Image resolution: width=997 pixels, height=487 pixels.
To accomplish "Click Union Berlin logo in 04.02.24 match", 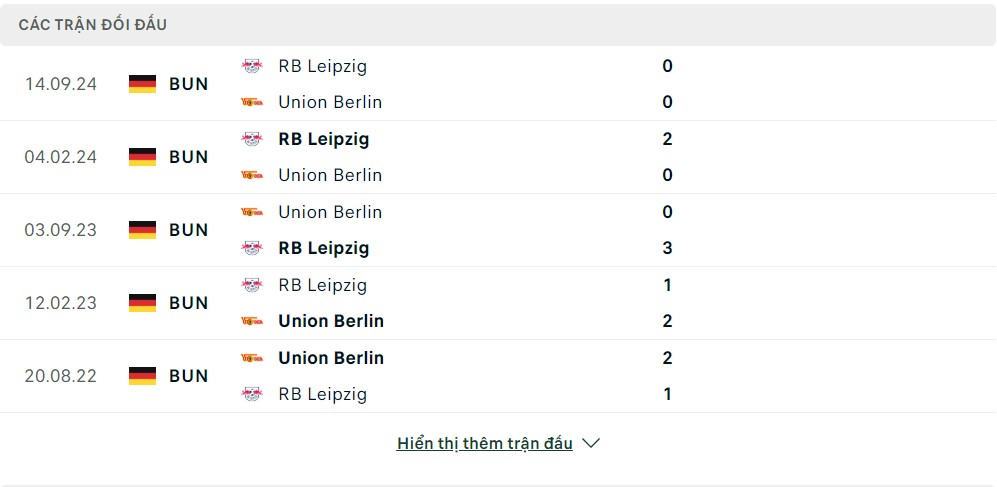I will click(252, 175).
